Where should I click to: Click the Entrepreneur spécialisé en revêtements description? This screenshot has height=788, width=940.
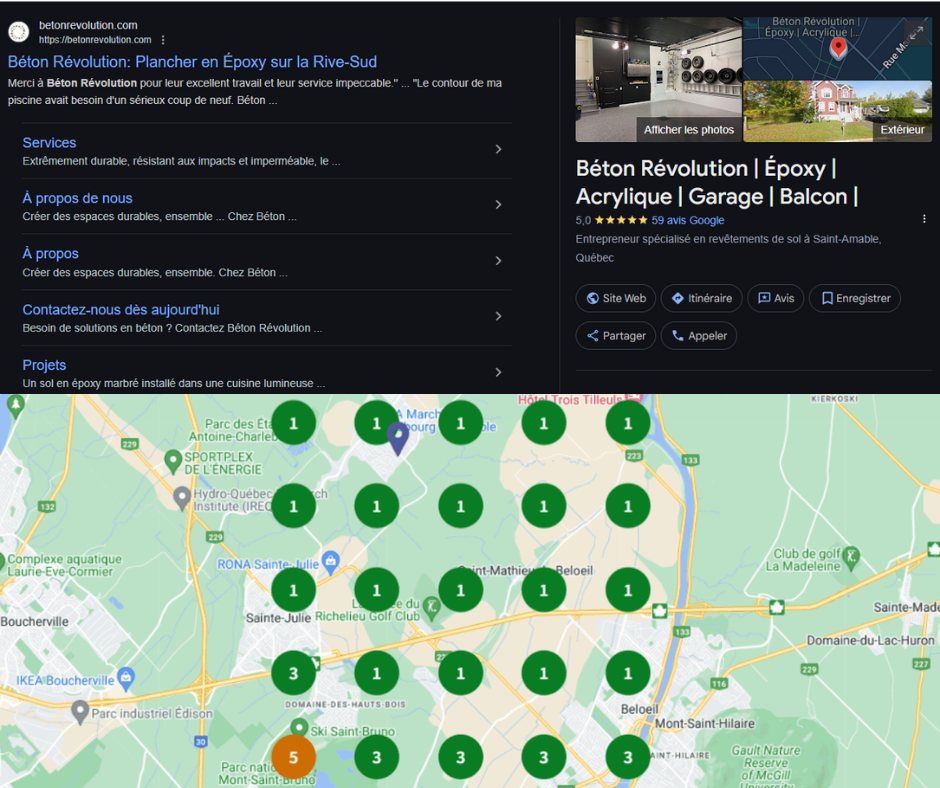(728, 248)
